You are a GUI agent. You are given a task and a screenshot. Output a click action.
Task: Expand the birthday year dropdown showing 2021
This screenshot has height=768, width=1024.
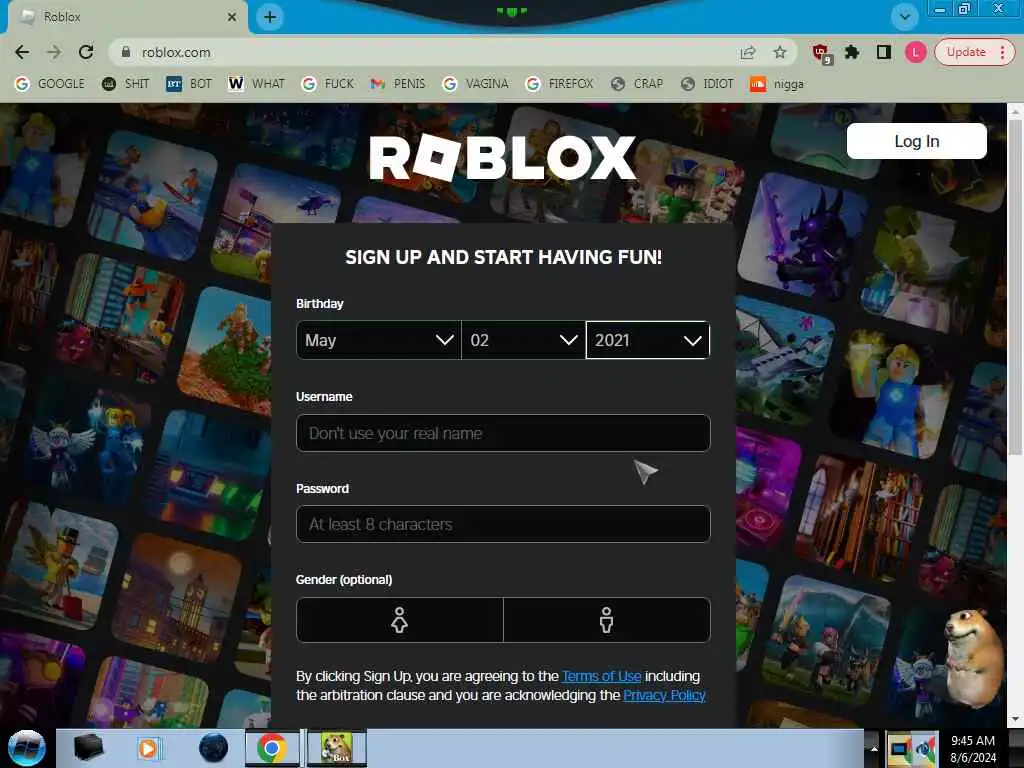[648, 340]
